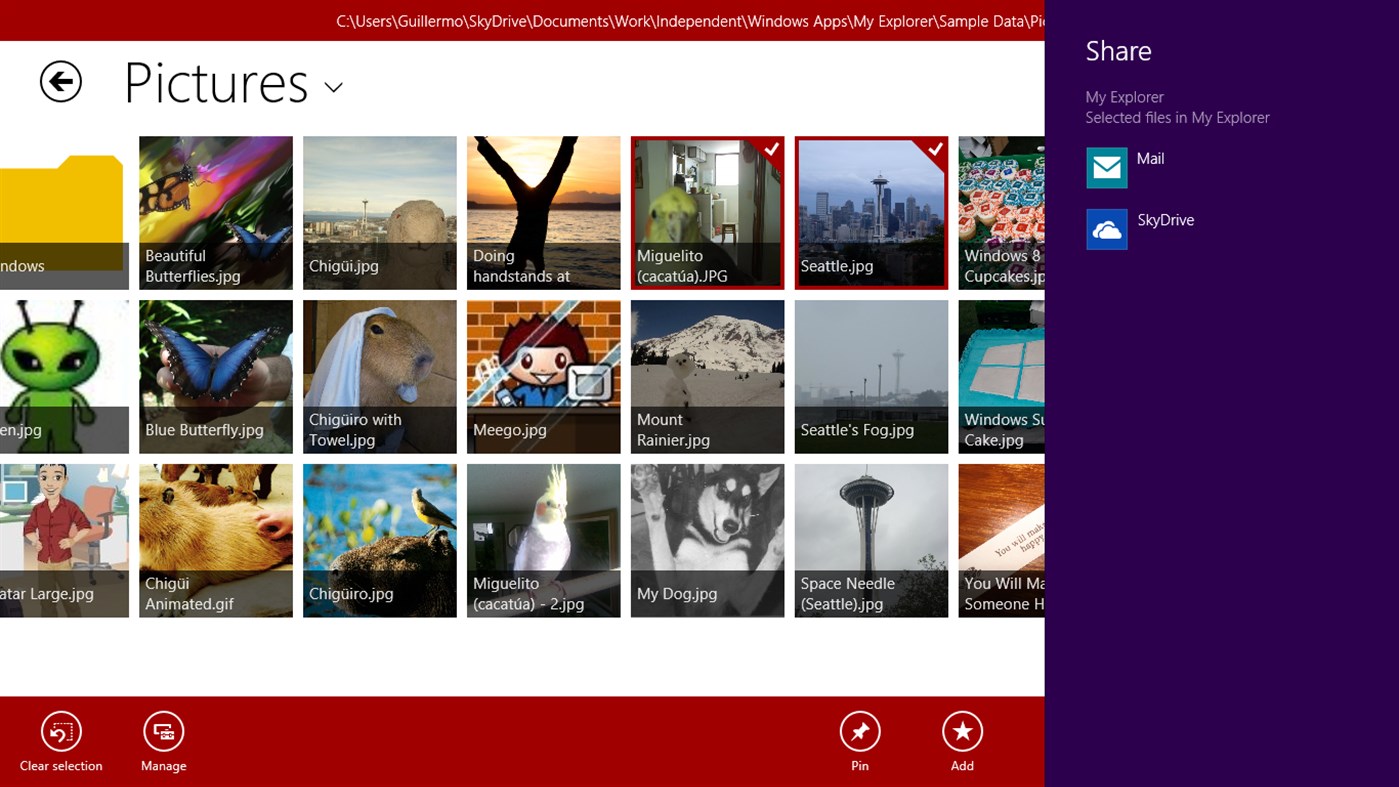Expand the Pictures title dropdown chevron

(x=333, y=88)
